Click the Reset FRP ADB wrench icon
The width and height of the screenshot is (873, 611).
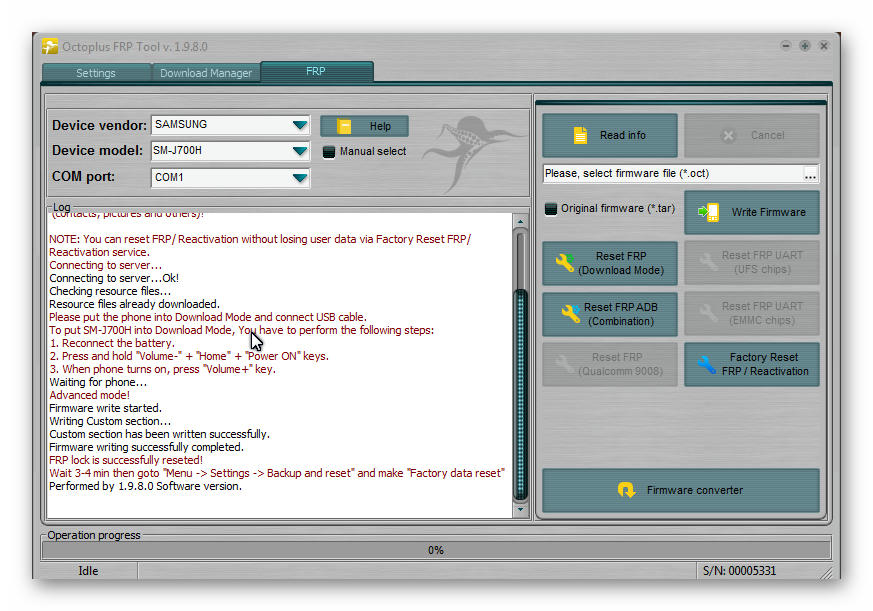pos(571,314)
